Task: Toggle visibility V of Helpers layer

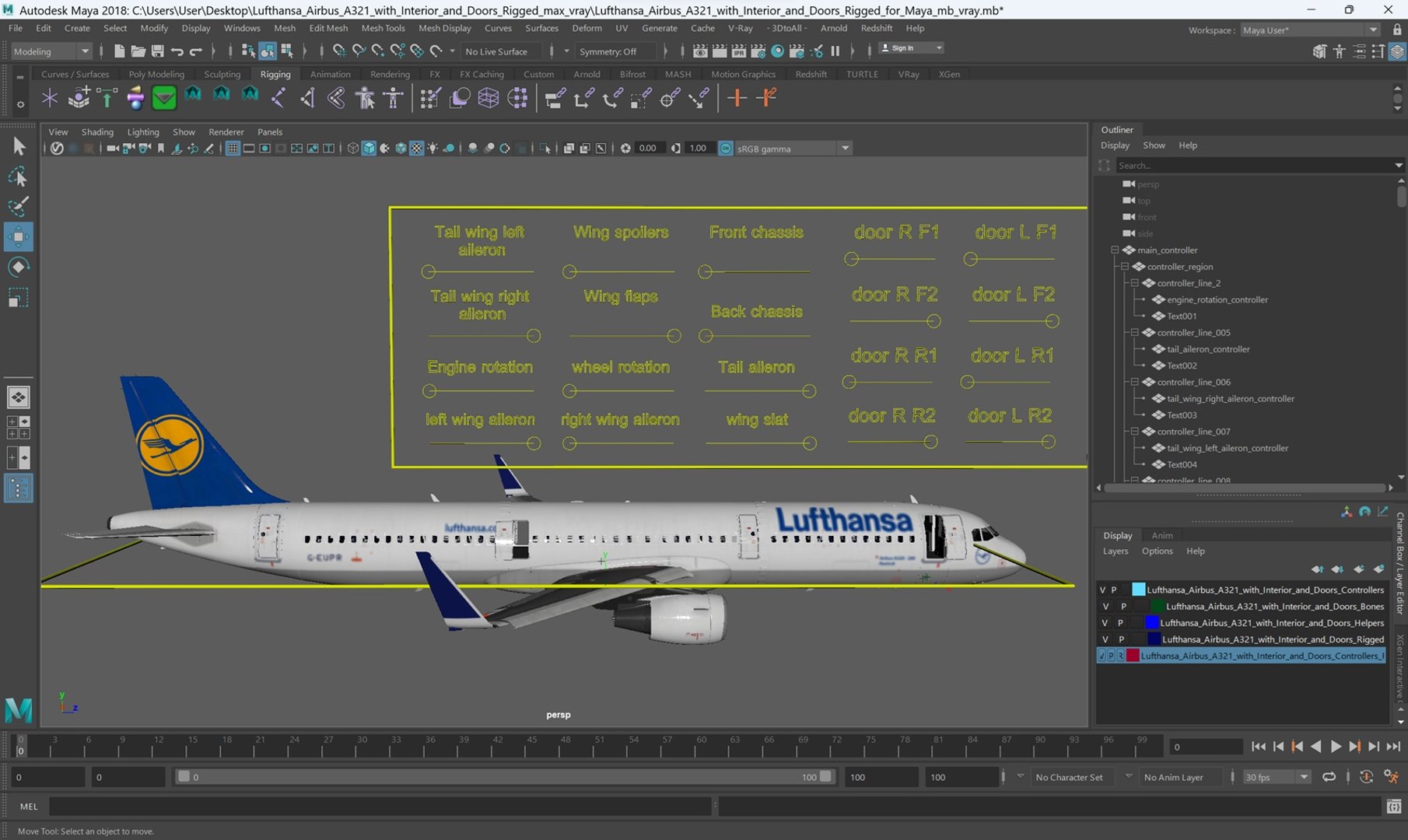Action: (x=1104, y=622)
